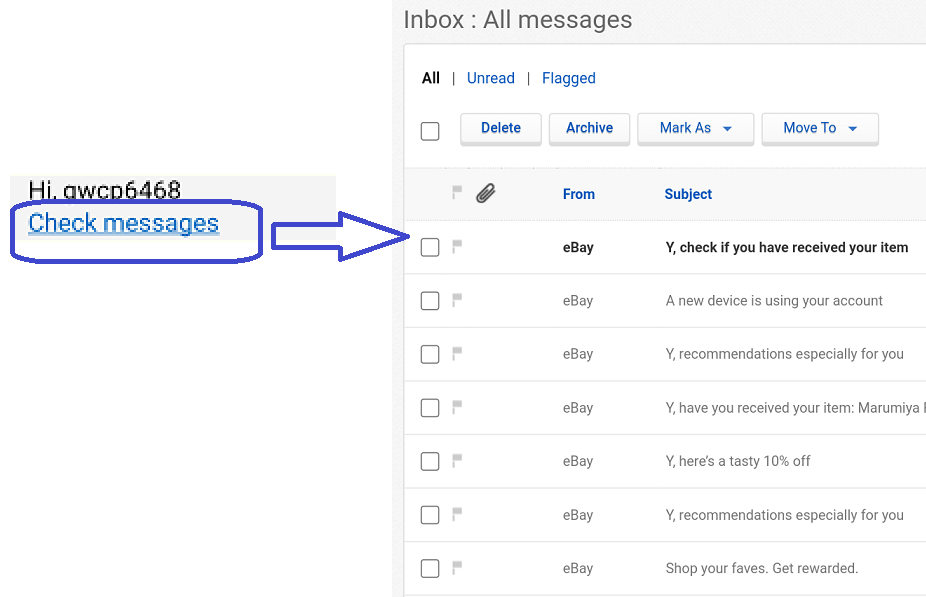Image resolution: width=926 pixels, height=597 pixels.
Task: Click eBay sender of 'tasty 10% off' message
Action: click(578, 461)
